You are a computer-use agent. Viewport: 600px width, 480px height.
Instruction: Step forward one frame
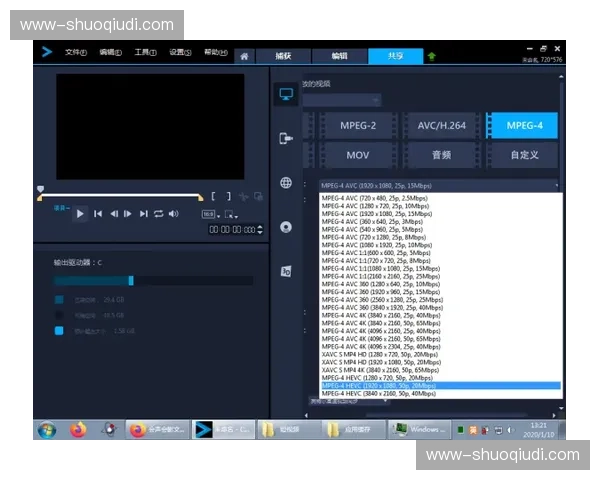pos(127,214)
